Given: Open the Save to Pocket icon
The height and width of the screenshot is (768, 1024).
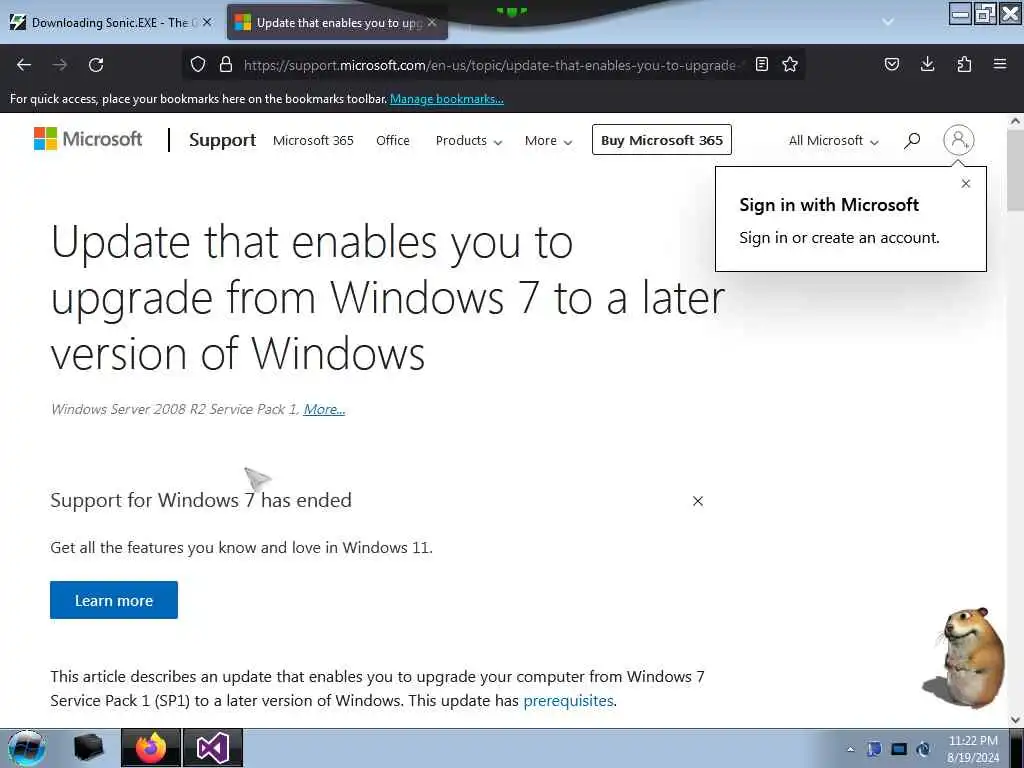Looking at the screenshot, I should click(x=891, y=64).
